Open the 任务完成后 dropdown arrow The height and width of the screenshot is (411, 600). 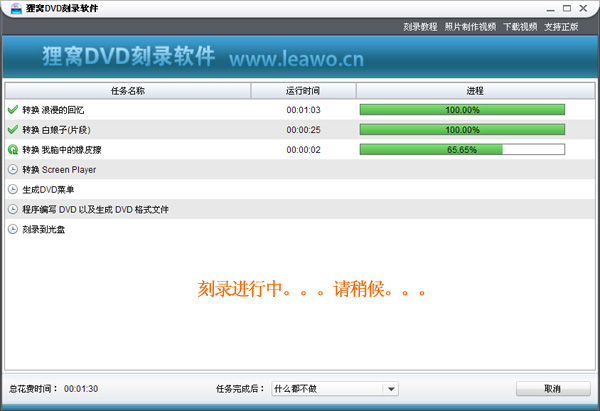[391, 389]
